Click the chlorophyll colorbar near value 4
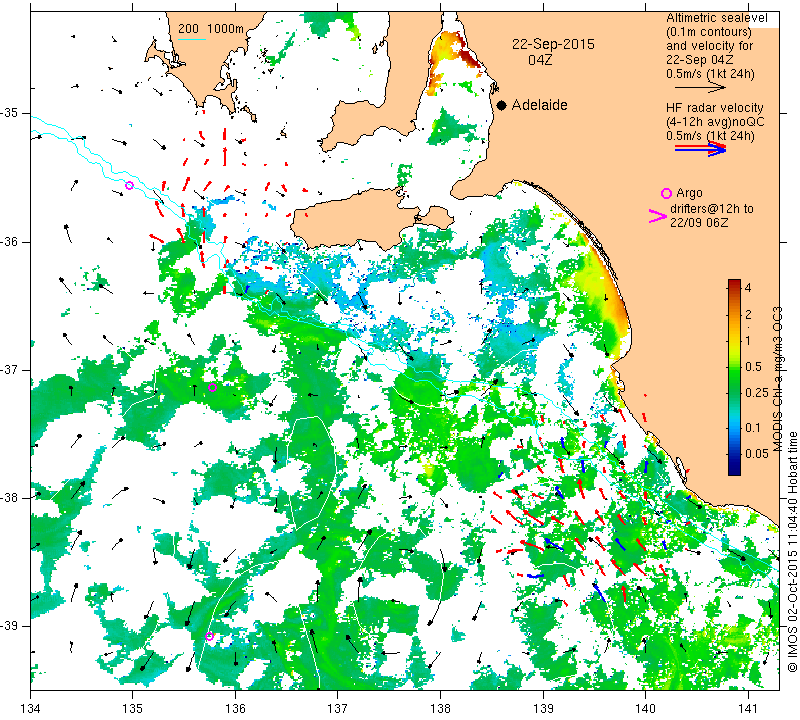Viewport: 800px width, 720px height. point(734,287)
